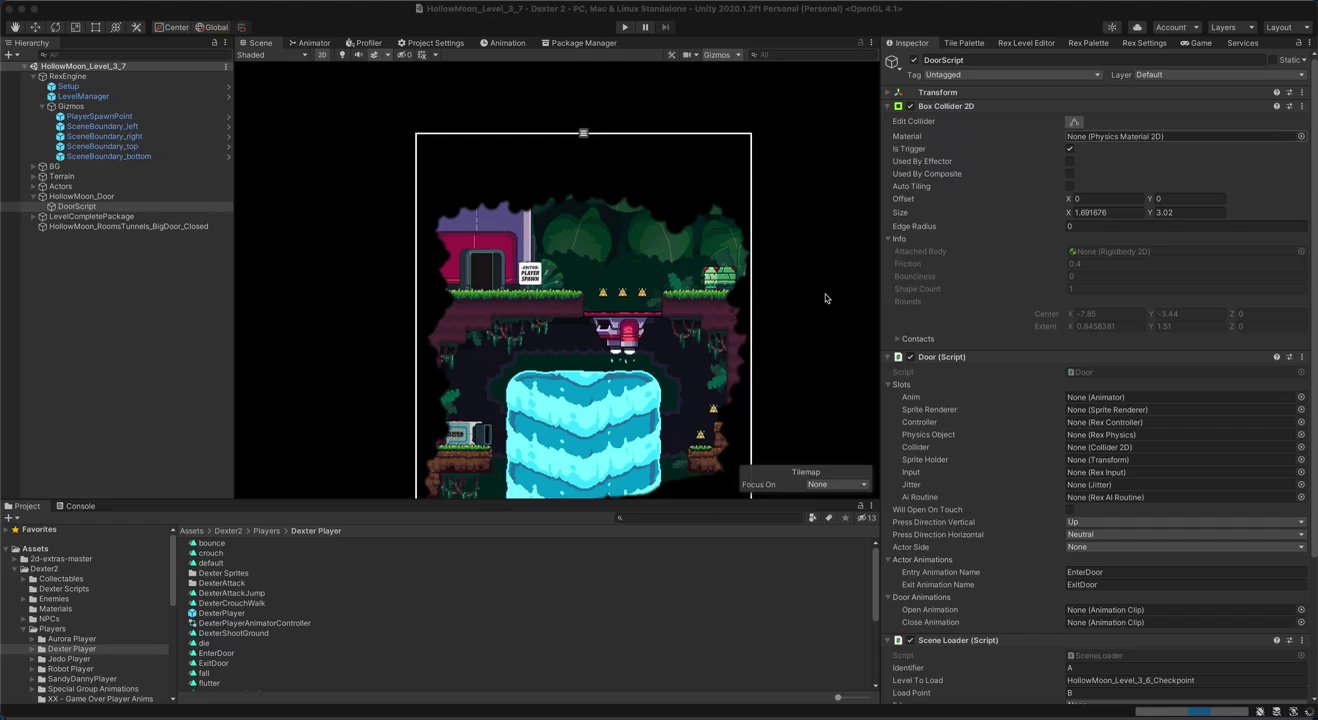Switch to the Animator tab
1318x720 pixels.
pyautogui.click(x=309, y=43)
